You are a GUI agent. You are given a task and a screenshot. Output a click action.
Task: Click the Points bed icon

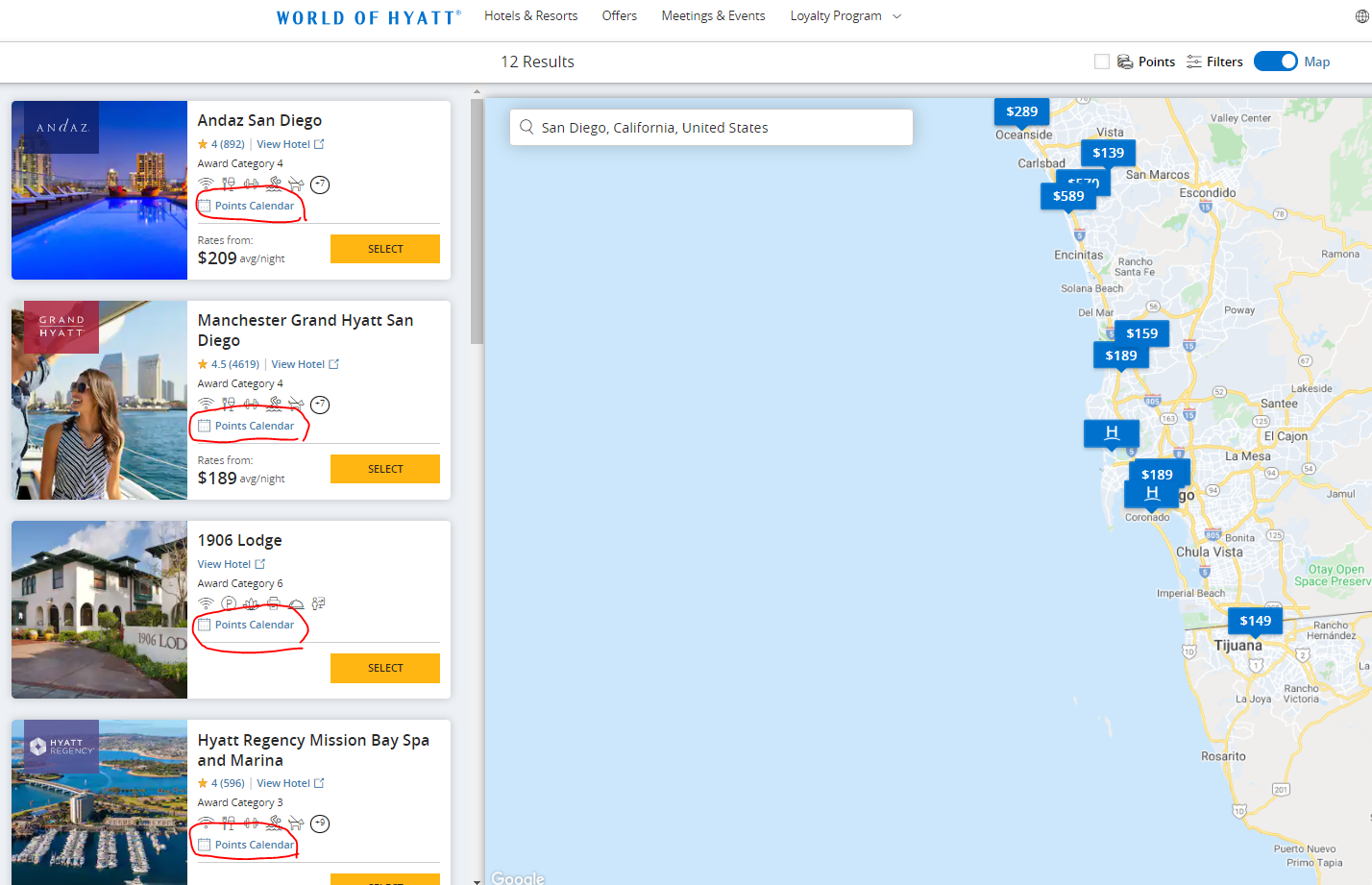(x=1125, y=61)
